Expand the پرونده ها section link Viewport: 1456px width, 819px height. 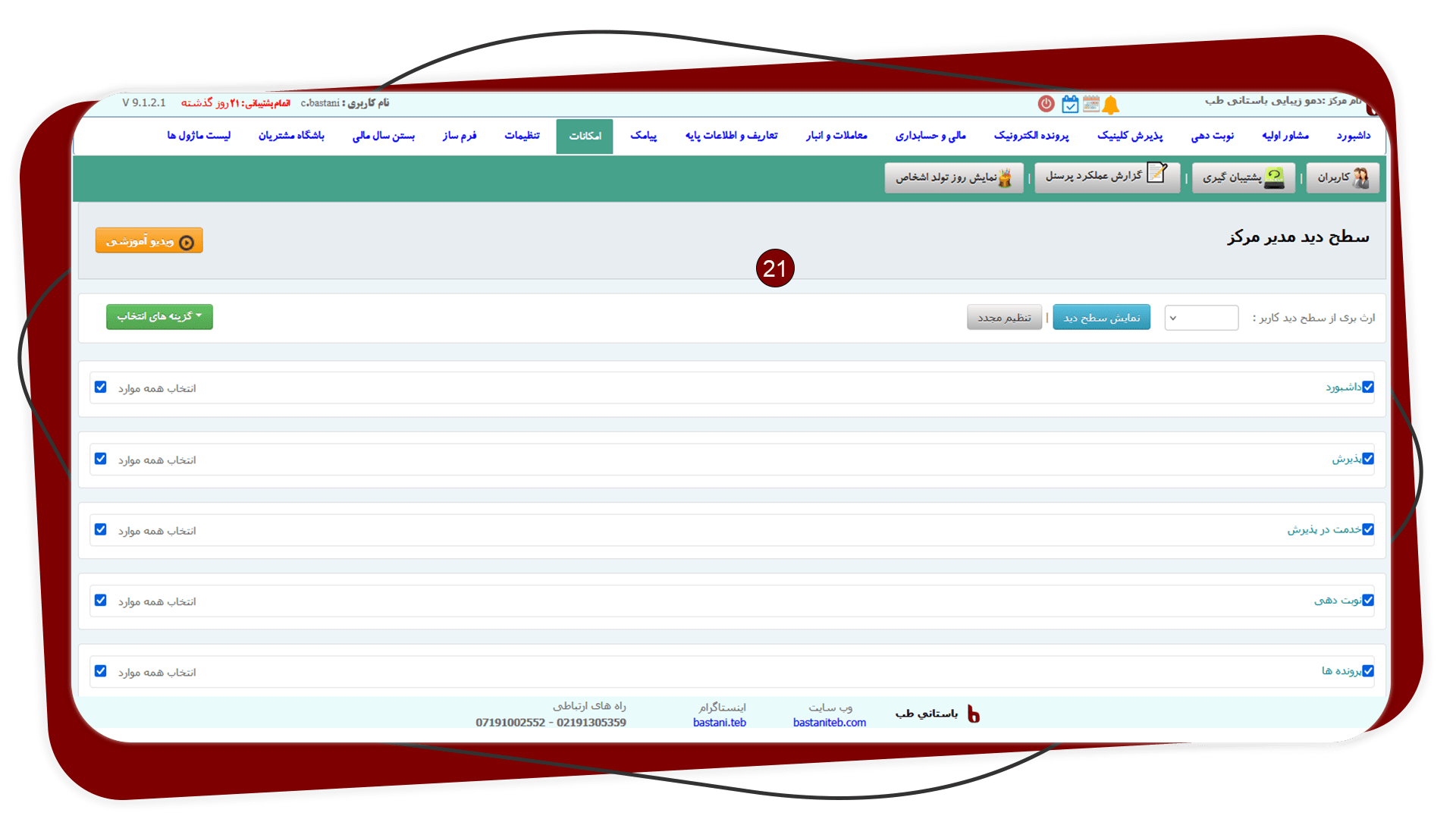1341,671
